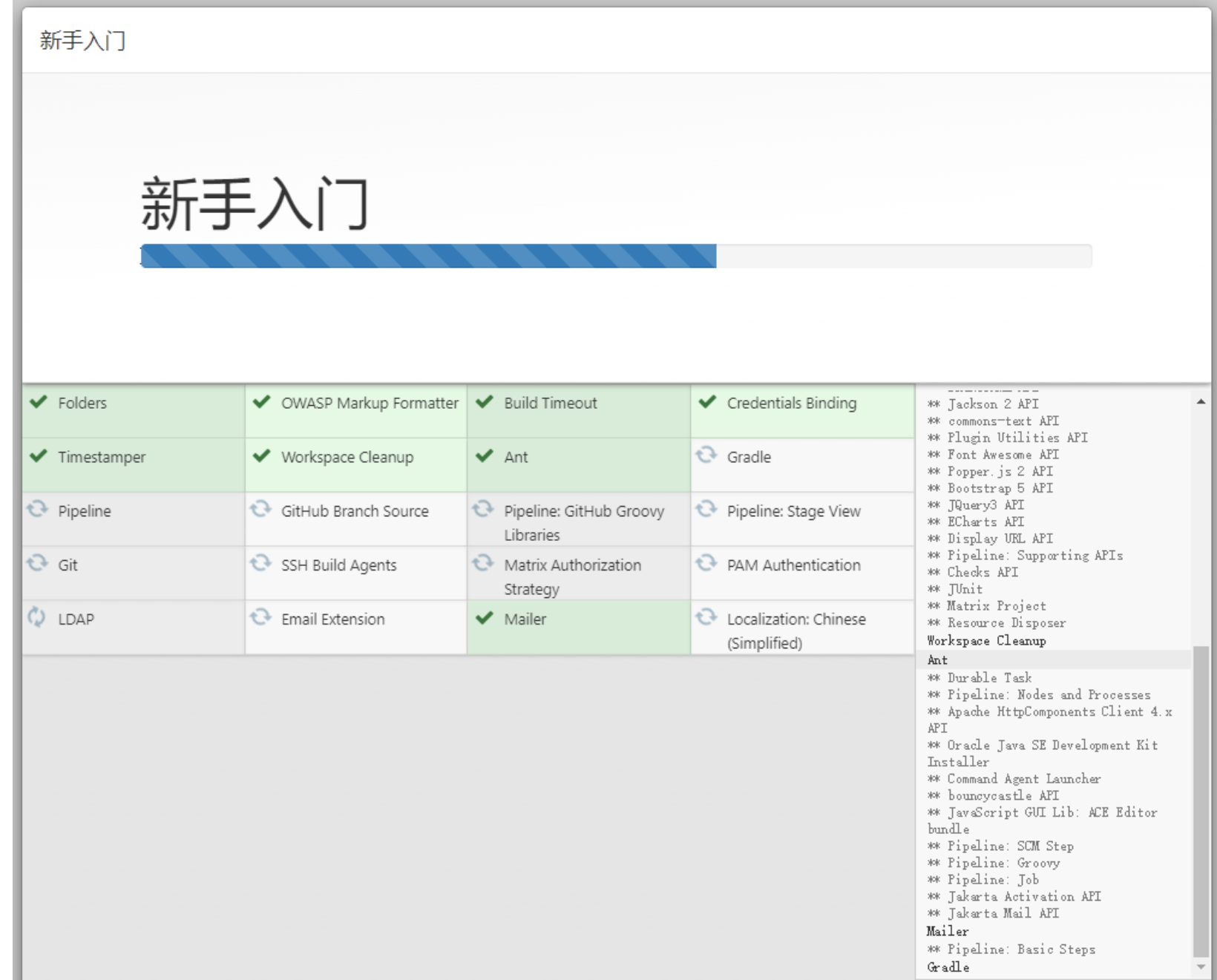
Task: Click the bouncycastle API log line
Action: point(993,796)
